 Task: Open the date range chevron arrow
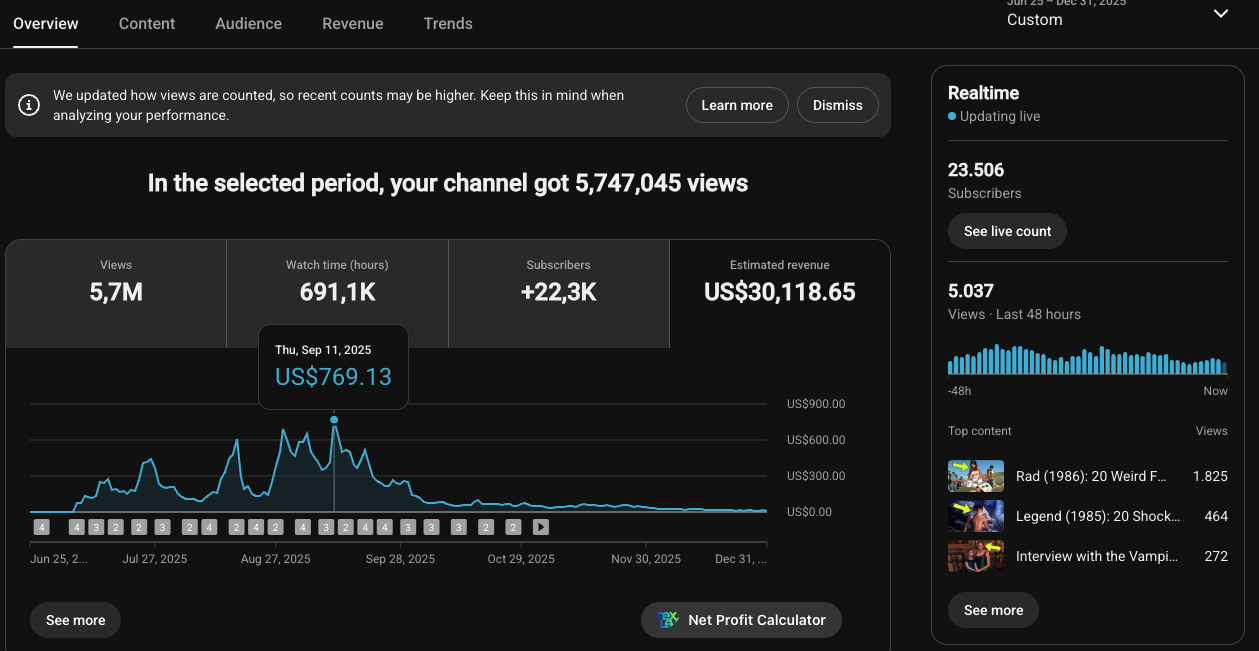1221,13
